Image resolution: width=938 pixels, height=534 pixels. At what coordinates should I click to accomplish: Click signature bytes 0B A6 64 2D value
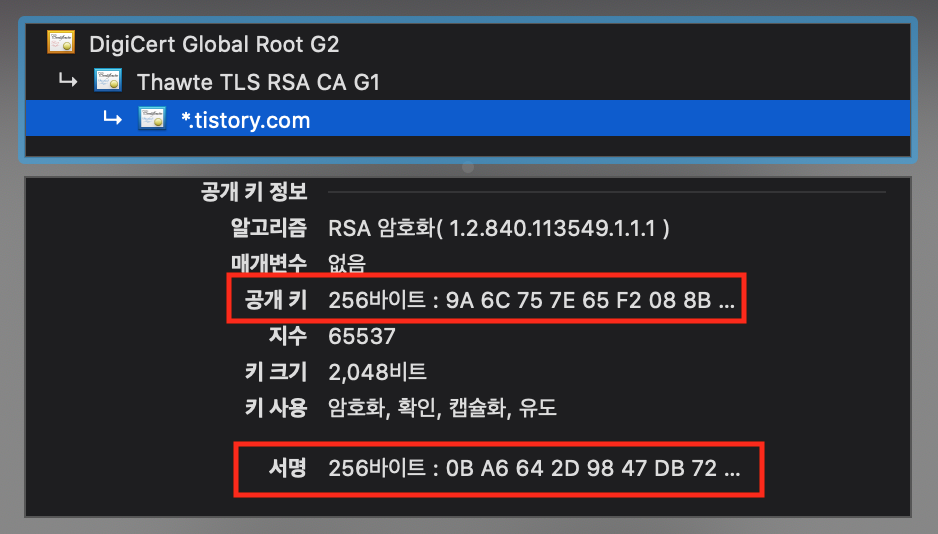coord(534,468)
